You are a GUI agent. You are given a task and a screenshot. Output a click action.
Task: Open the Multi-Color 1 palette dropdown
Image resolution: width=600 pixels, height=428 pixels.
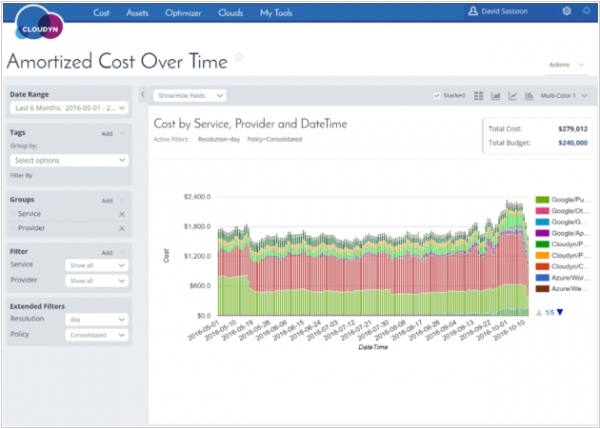click(x=564, y=96)
